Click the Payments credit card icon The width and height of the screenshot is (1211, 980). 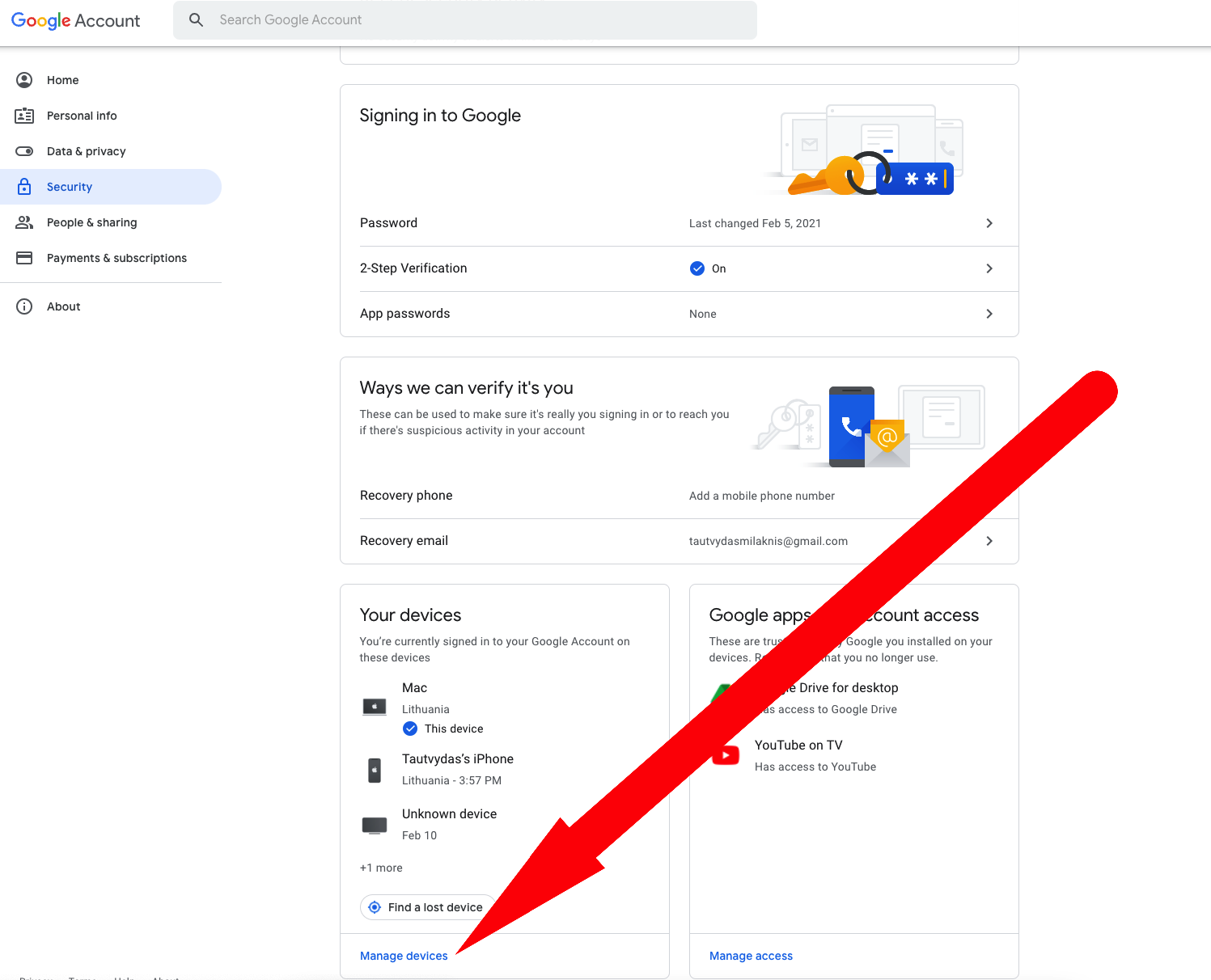tap(24, 258)
